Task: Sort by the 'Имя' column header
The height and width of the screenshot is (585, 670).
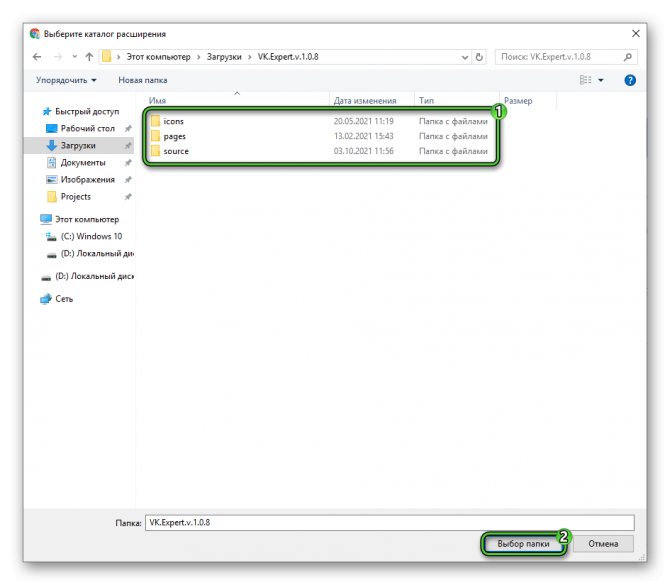Action: [157, 100]
